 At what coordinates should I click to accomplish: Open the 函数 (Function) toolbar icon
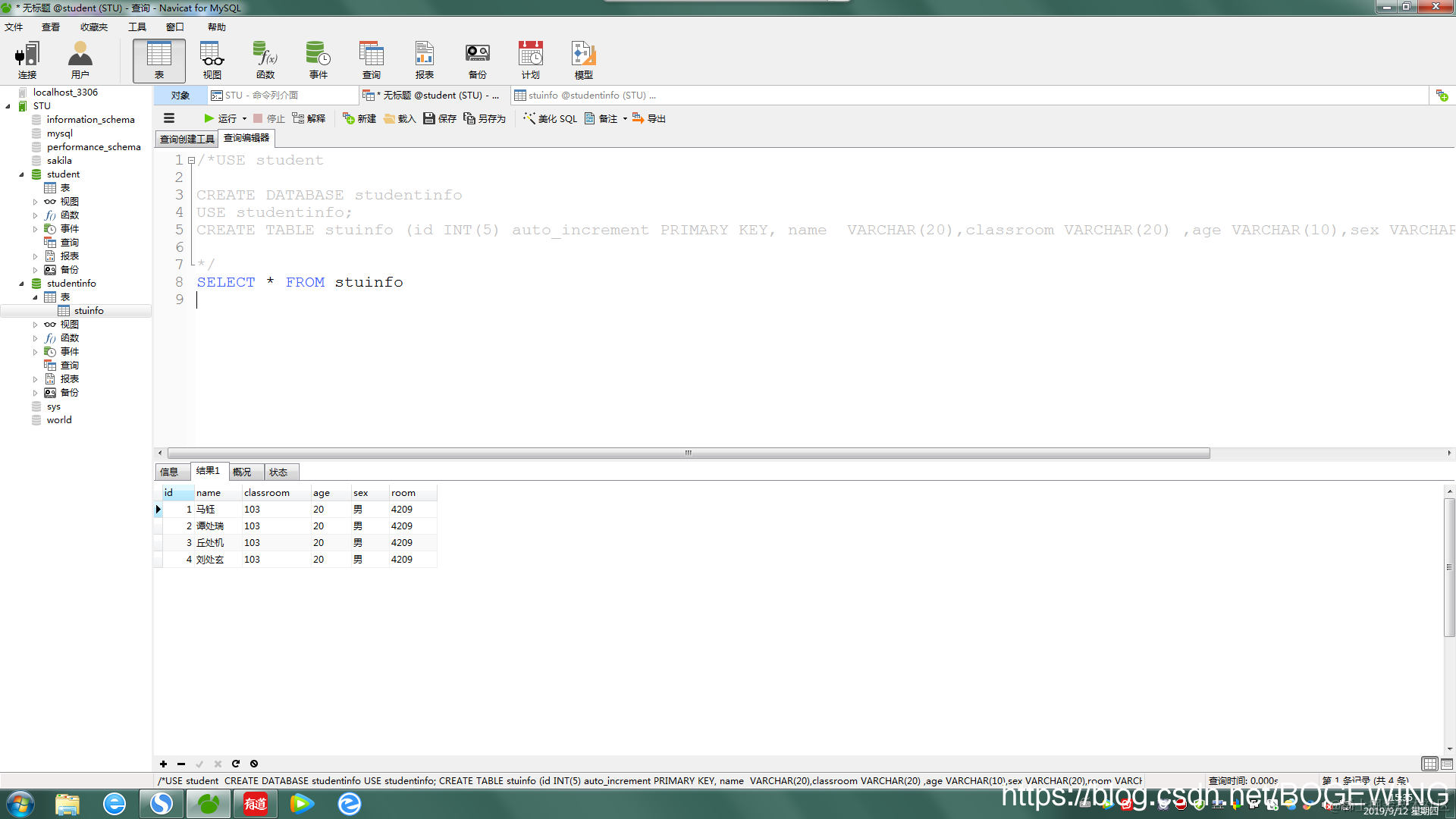point(265,60)
